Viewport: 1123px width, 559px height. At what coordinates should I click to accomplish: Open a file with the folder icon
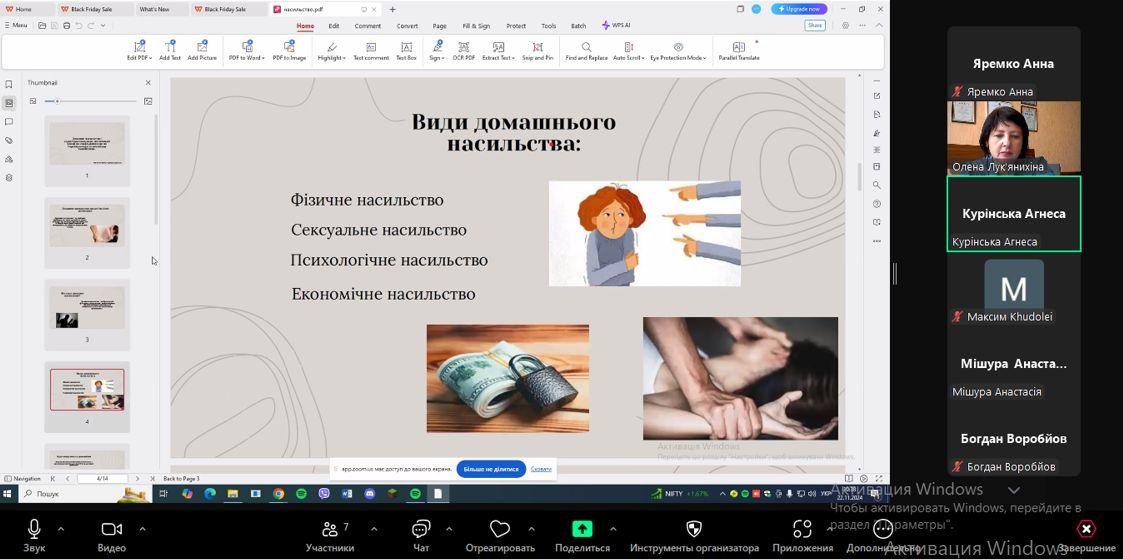[x=42, y=26]
